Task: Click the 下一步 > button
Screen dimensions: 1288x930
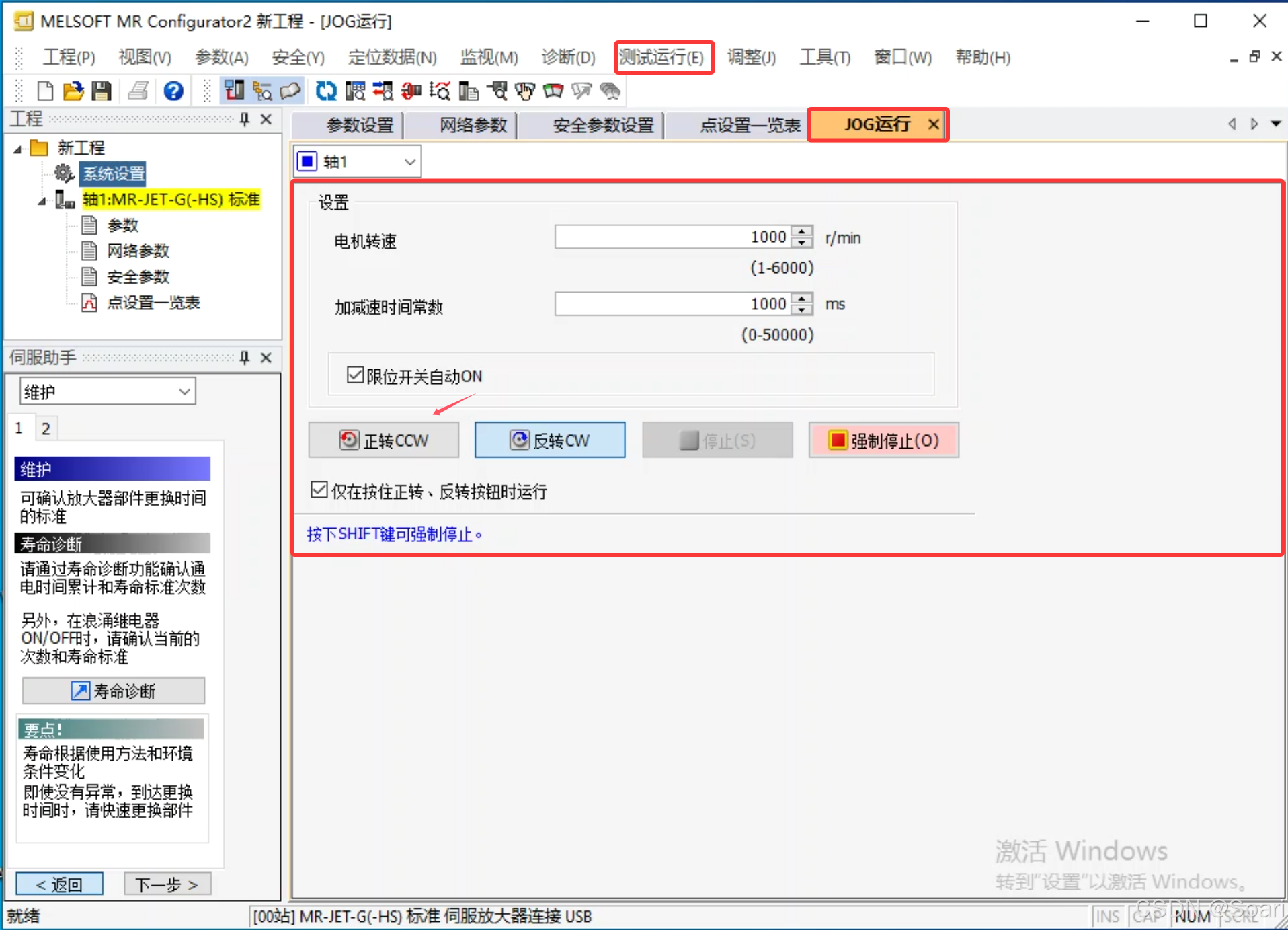Action: [167, 884]
